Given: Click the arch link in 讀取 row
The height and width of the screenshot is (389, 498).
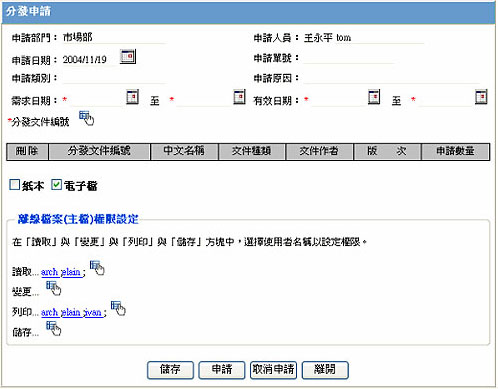Looking at the screenshot, I should pos(50,272).
